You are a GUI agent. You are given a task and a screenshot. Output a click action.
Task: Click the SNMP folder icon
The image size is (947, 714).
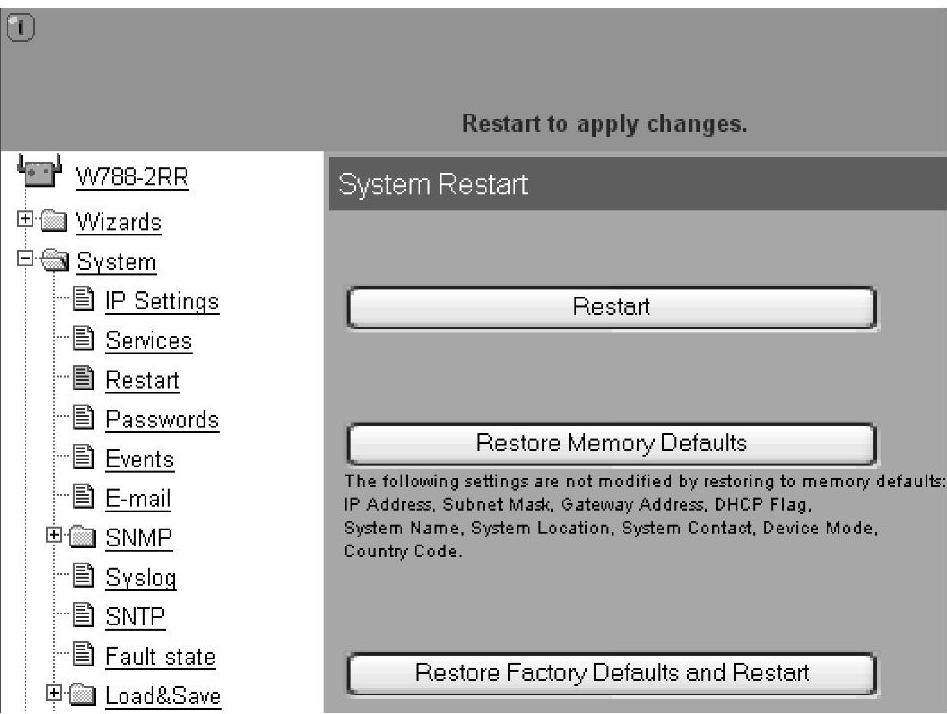(82, 536)
